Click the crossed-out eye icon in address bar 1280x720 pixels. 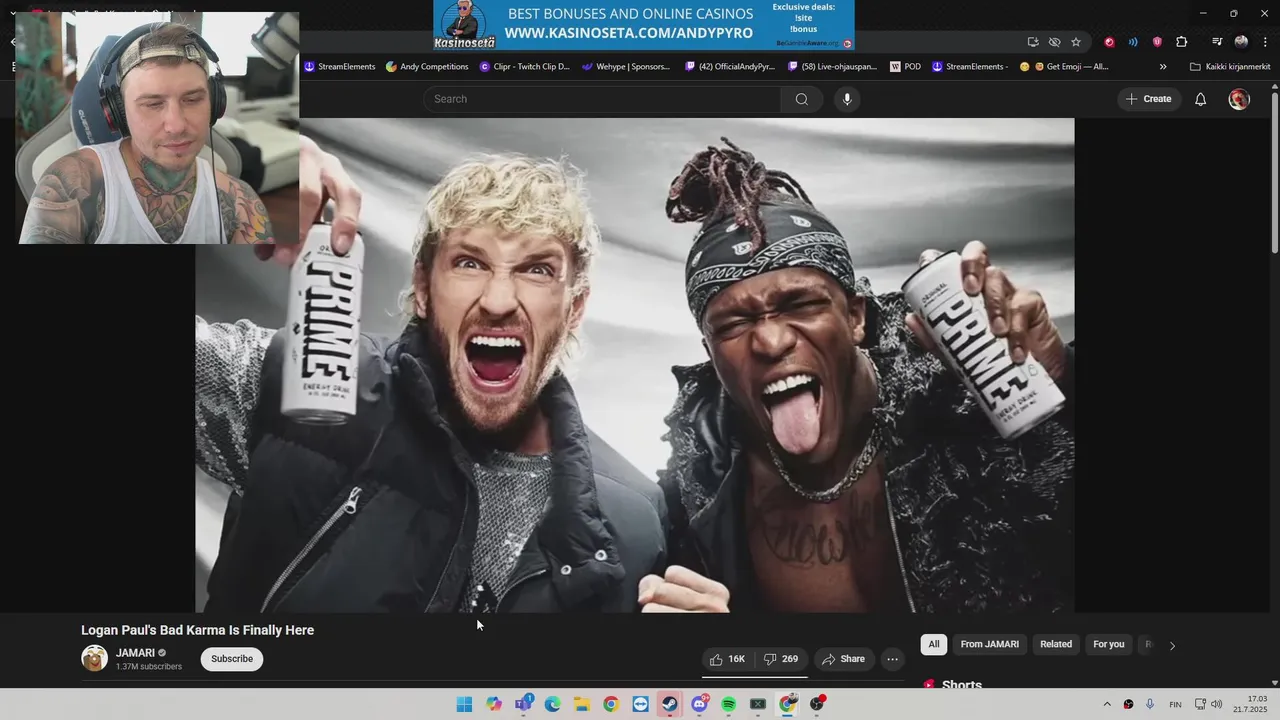[x=1054, y=42]
